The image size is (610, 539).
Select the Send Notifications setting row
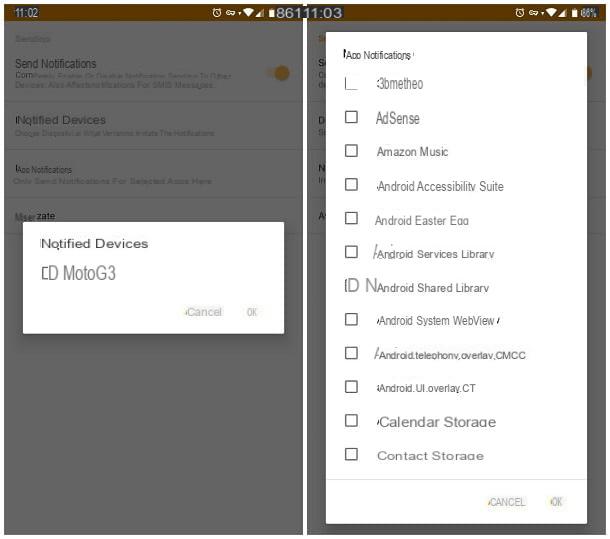153,73
